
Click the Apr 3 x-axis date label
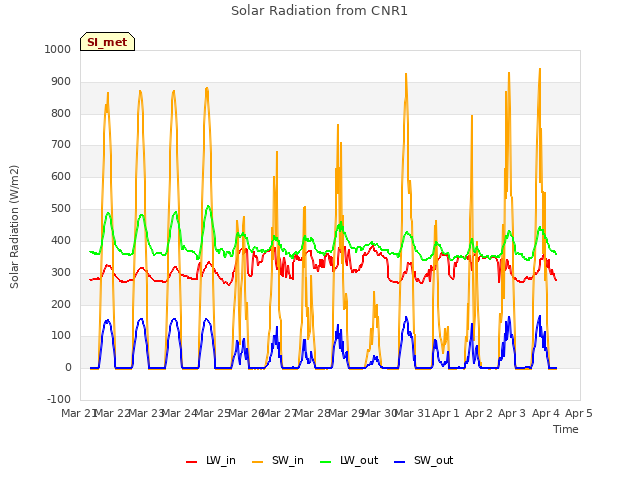pyautogui.click(x=512, y=413)
